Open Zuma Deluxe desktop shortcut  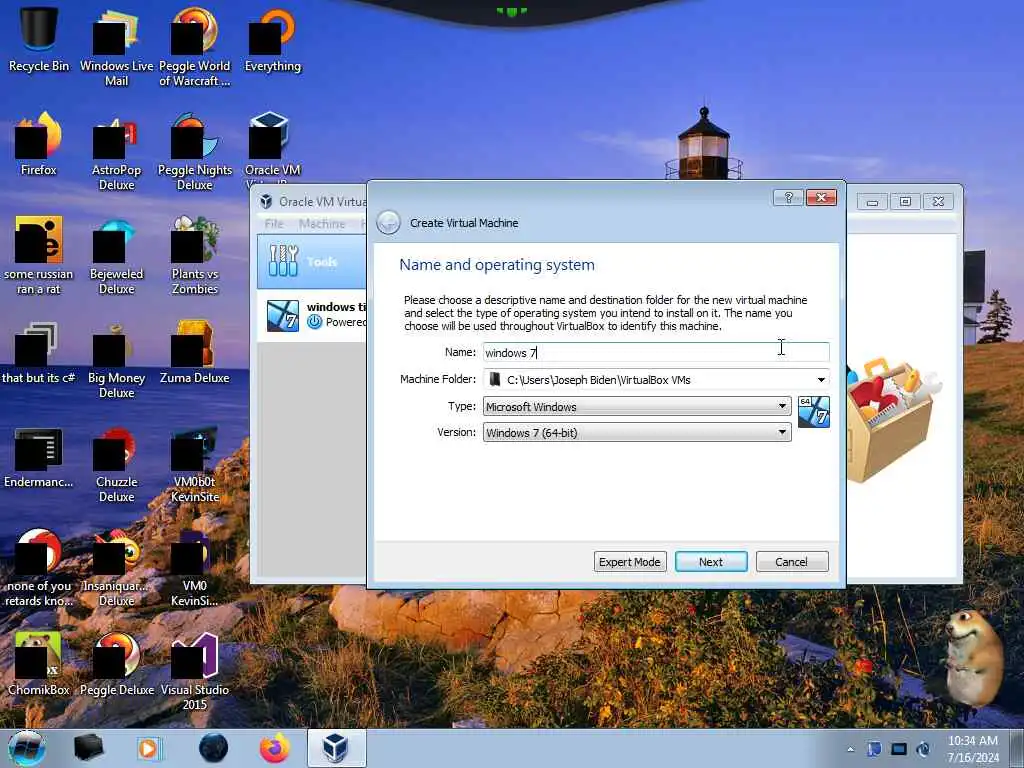(x=195, y=353)
